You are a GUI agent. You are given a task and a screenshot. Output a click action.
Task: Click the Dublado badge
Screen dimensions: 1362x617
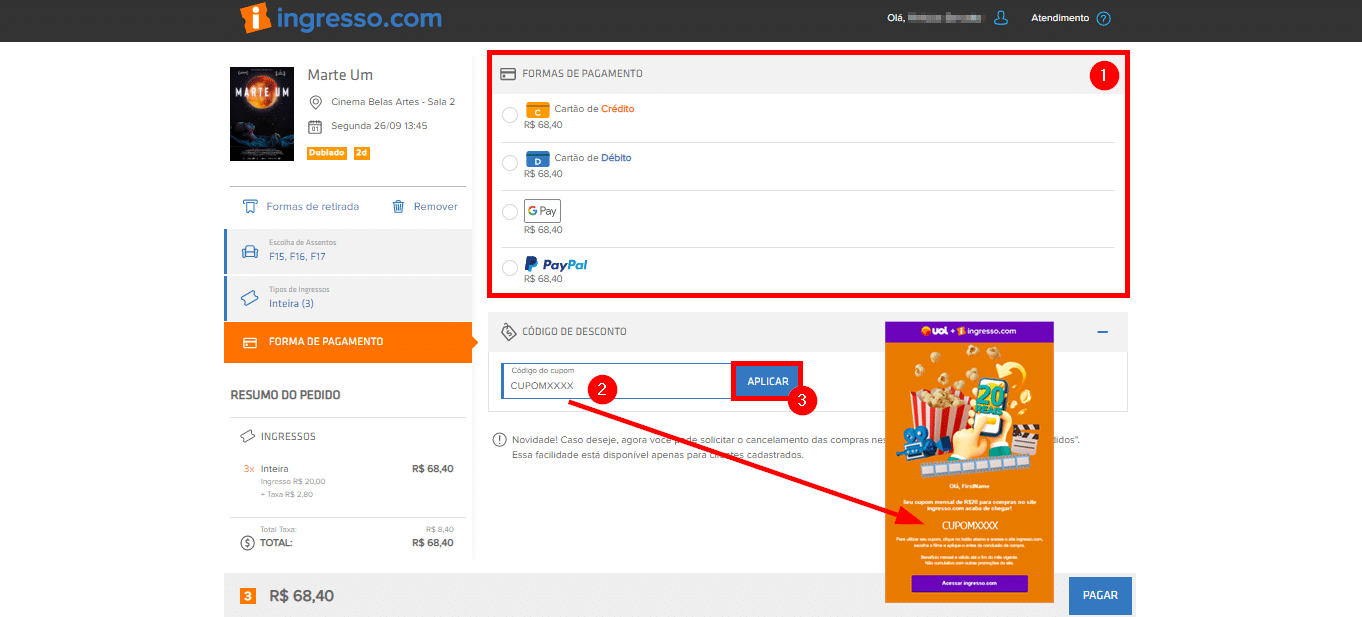coord(327,153)
